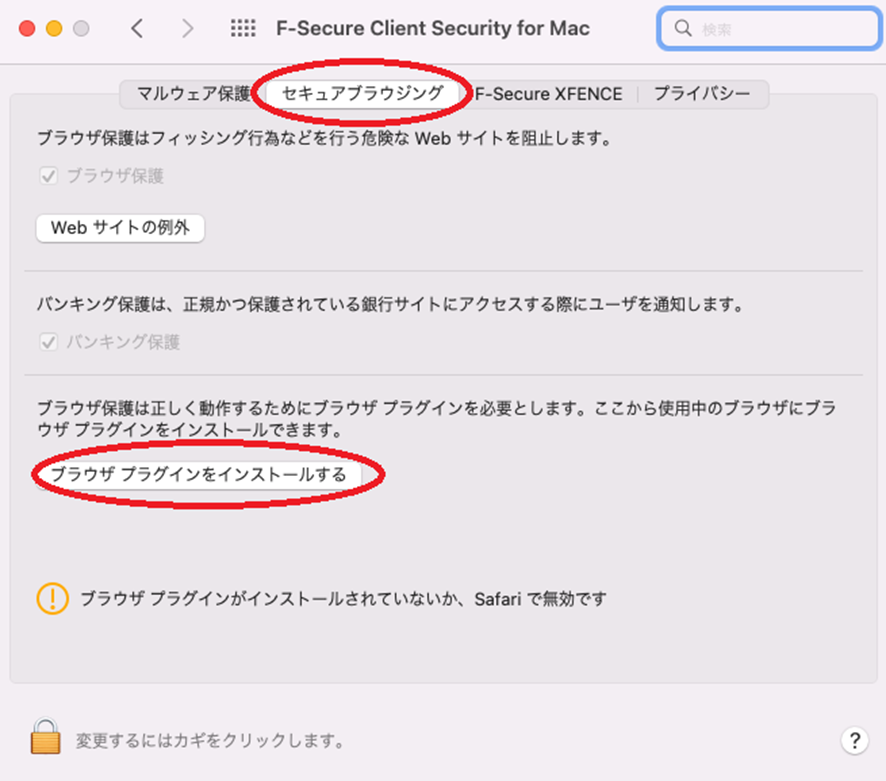The height and width of the screenshot is (781, 886).
Task: Toggle the バンキング保護 checkbox
Action: tap(49, 342)
